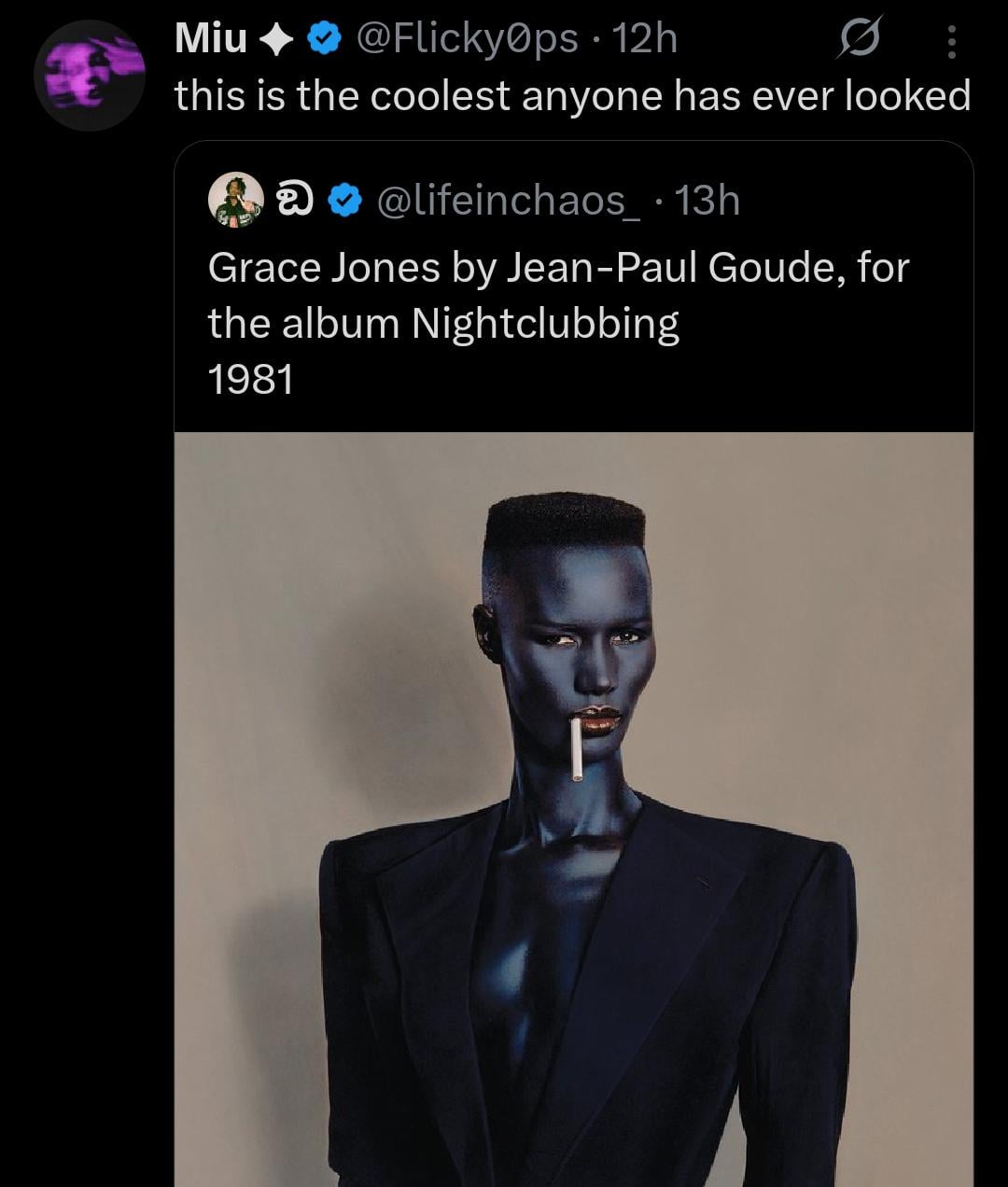Click the verified checkmark next to Miu

point(322,39)
